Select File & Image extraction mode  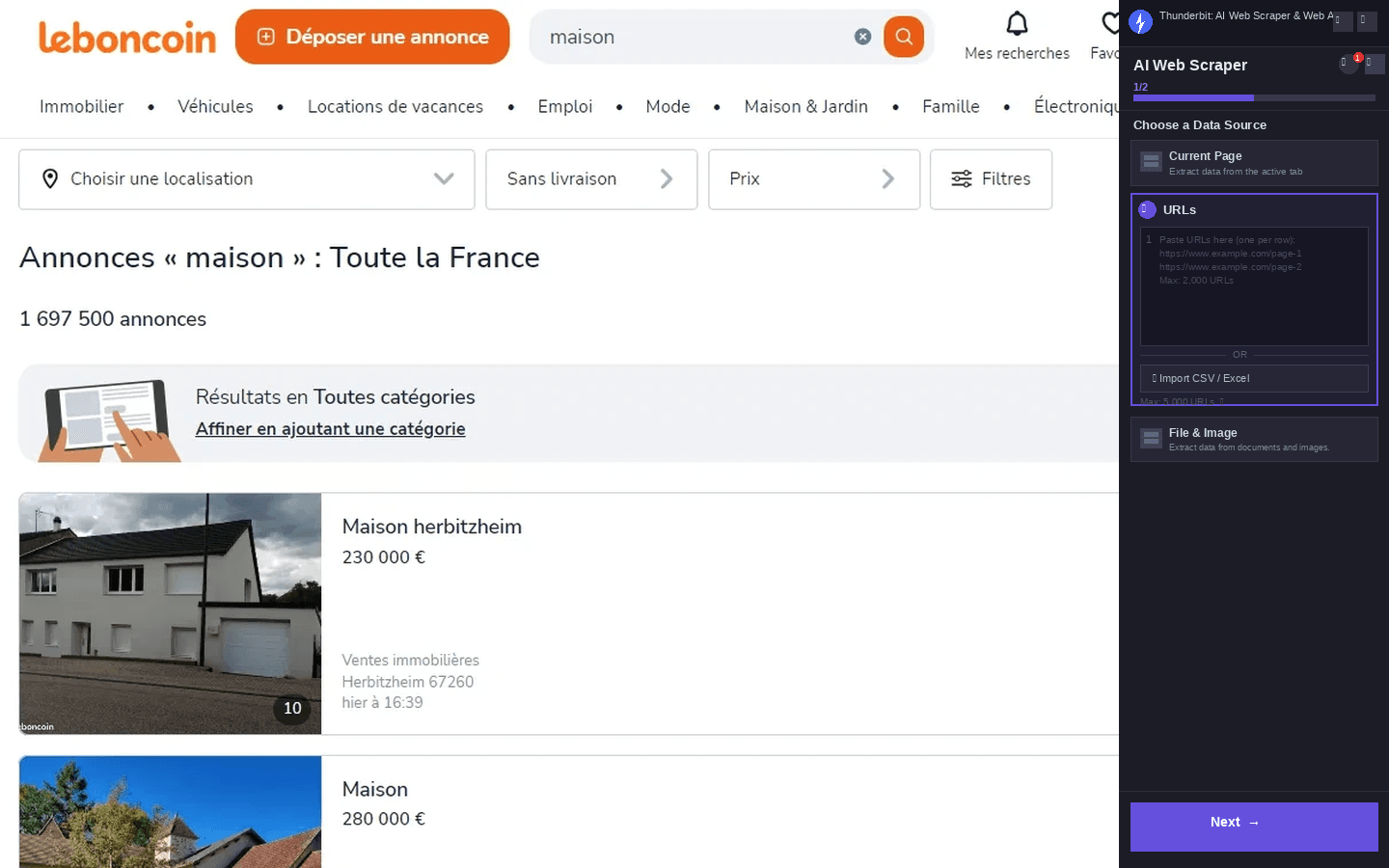[1254, 439]
